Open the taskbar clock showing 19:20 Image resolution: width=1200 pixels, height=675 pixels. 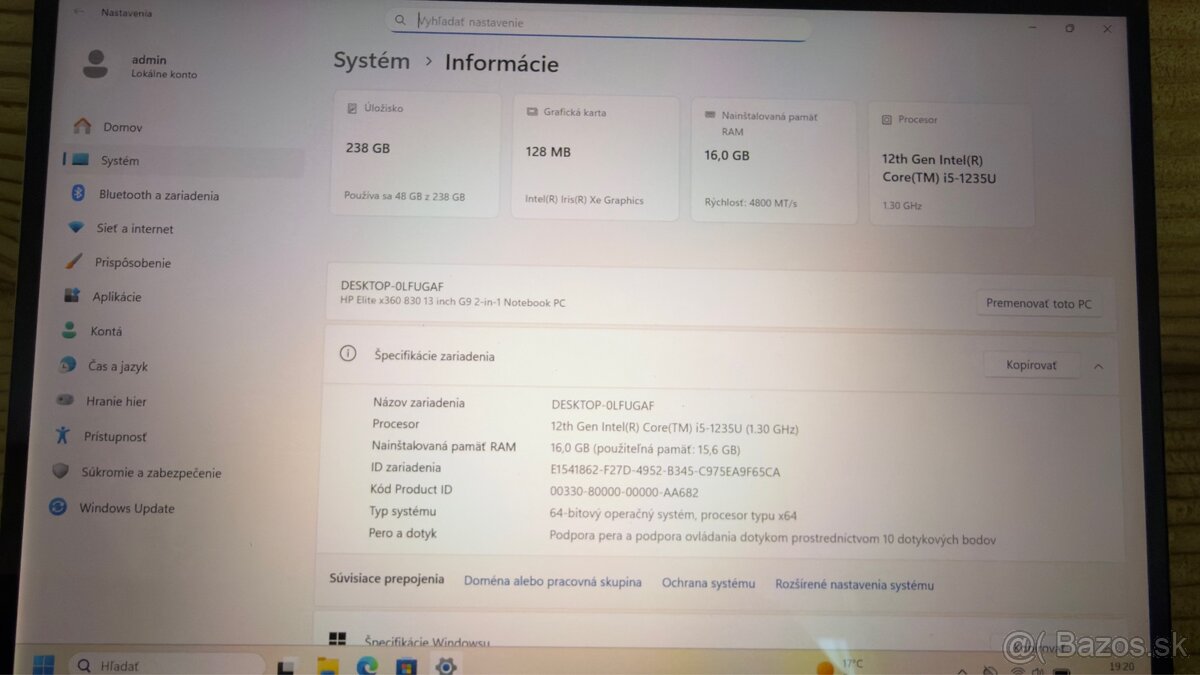pyautogui.click(x=1122, y=666)
